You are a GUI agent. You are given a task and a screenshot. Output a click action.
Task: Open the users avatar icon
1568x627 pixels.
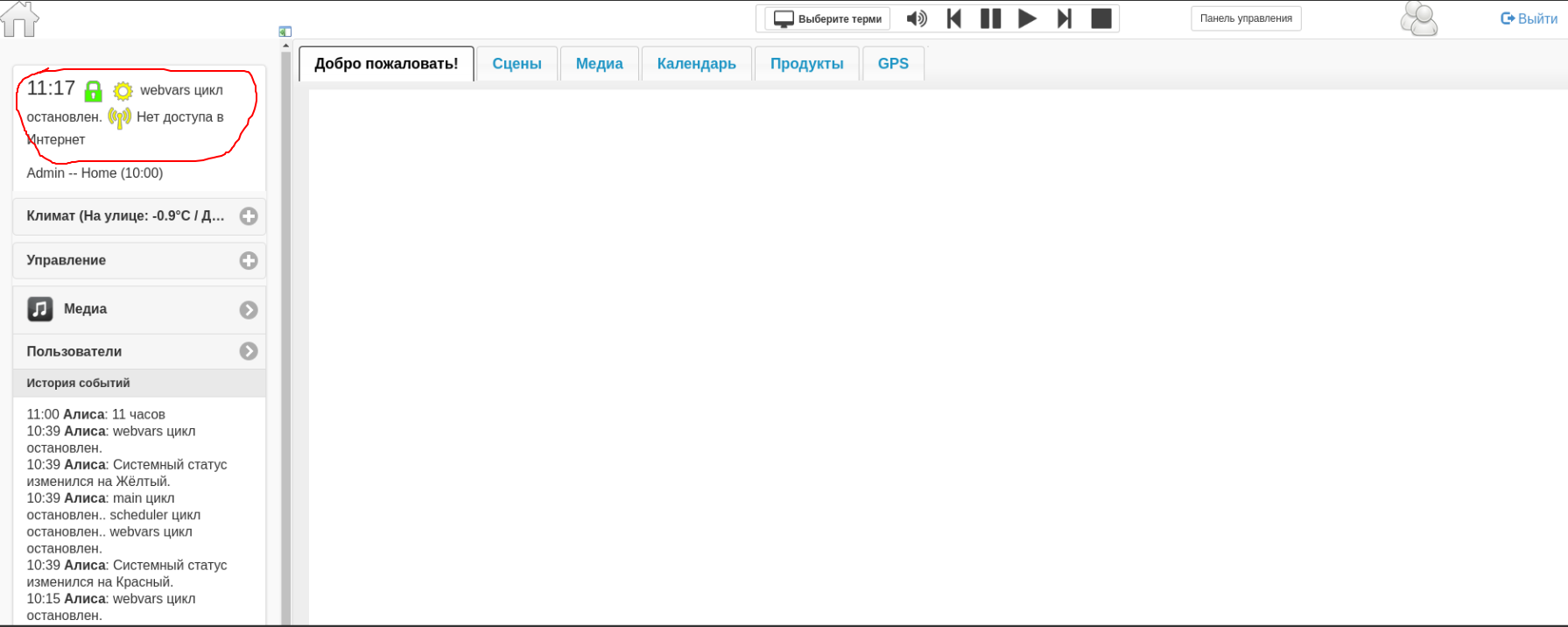[x=1418, y=18]
